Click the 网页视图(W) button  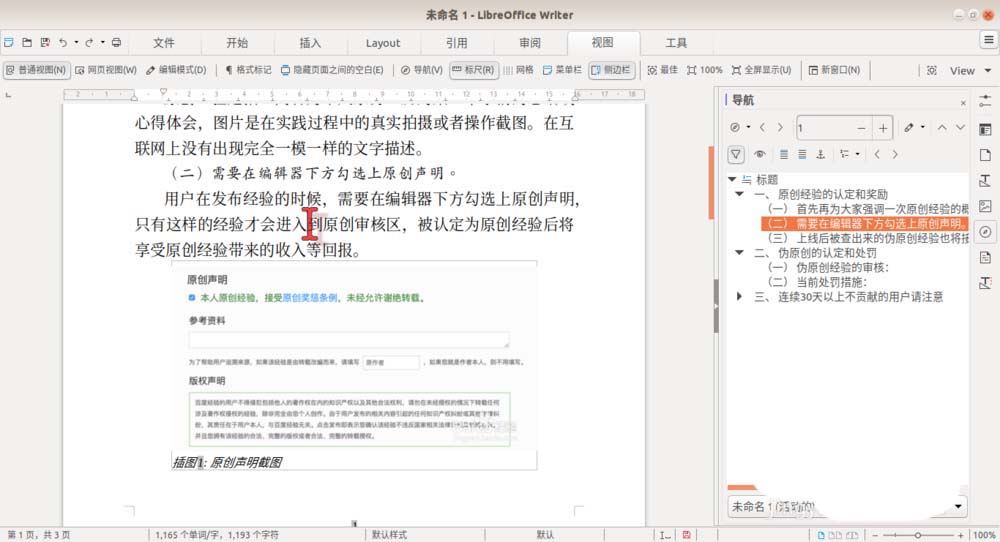pos(105,70)
